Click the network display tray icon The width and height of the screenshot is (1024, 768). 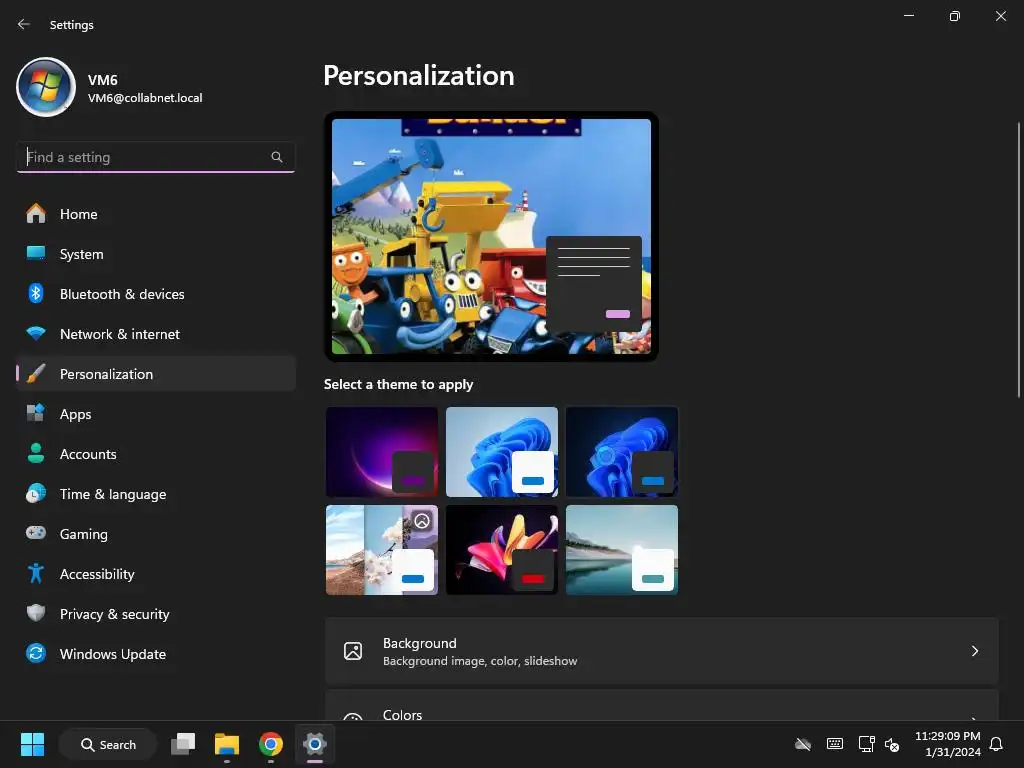867,744
